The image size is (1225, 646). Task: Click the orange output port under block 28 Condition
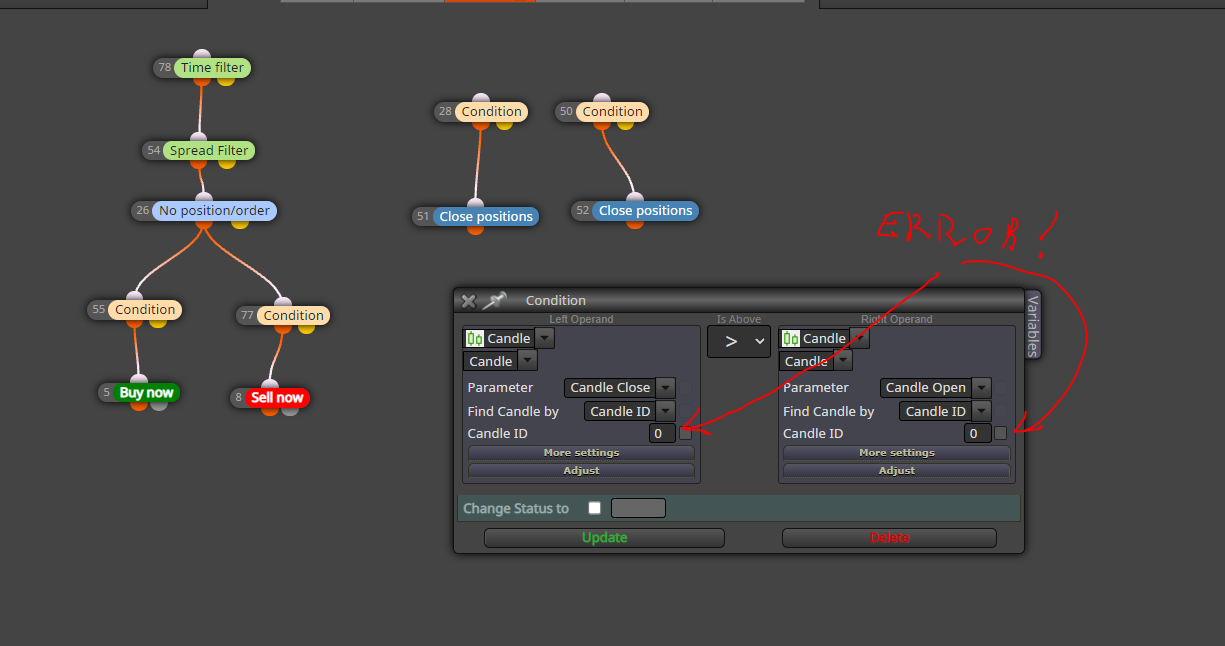(482, 124)
